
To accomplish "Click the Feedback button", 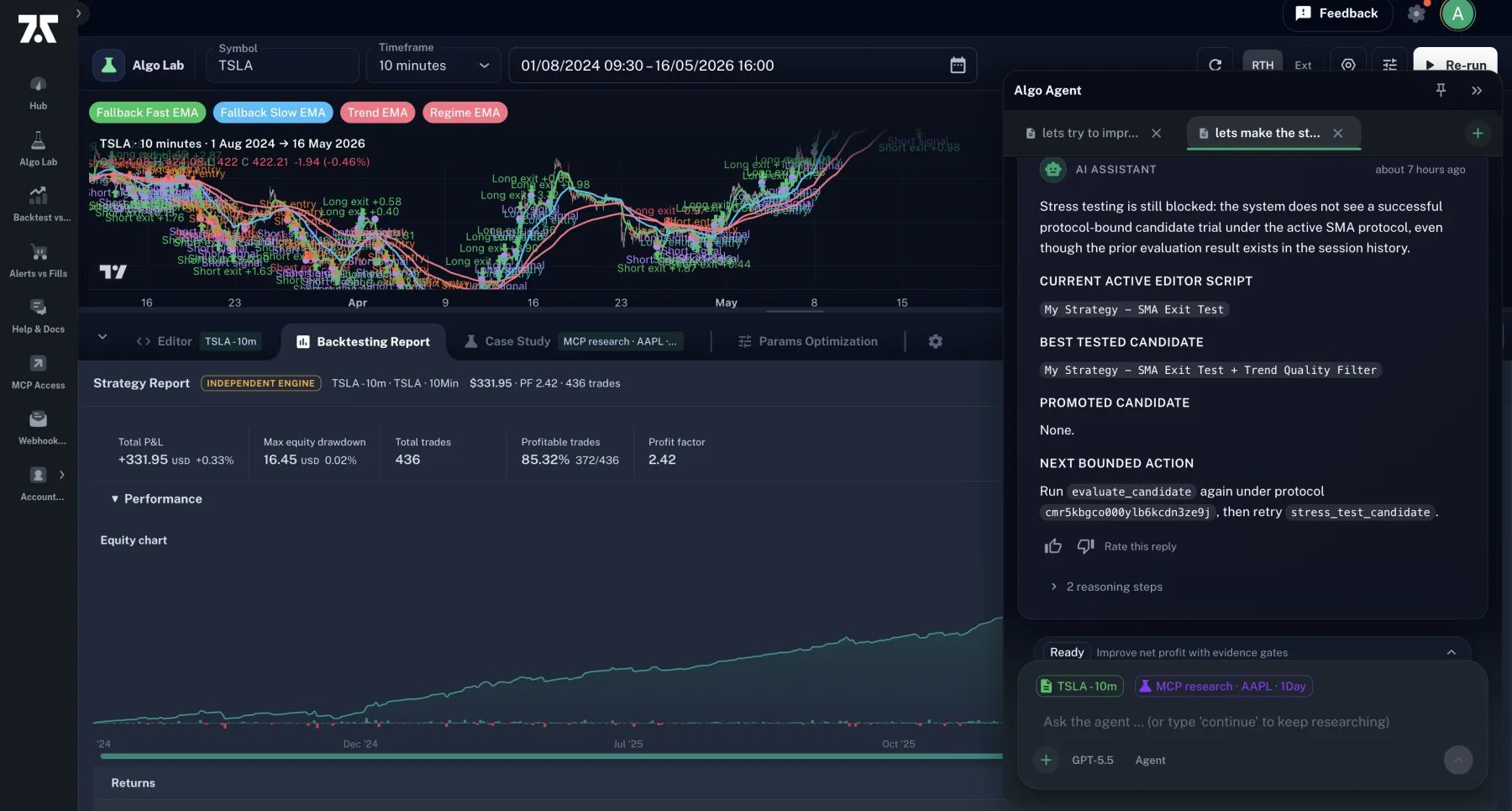I will pyautogui.click(x=1337, y=13).
